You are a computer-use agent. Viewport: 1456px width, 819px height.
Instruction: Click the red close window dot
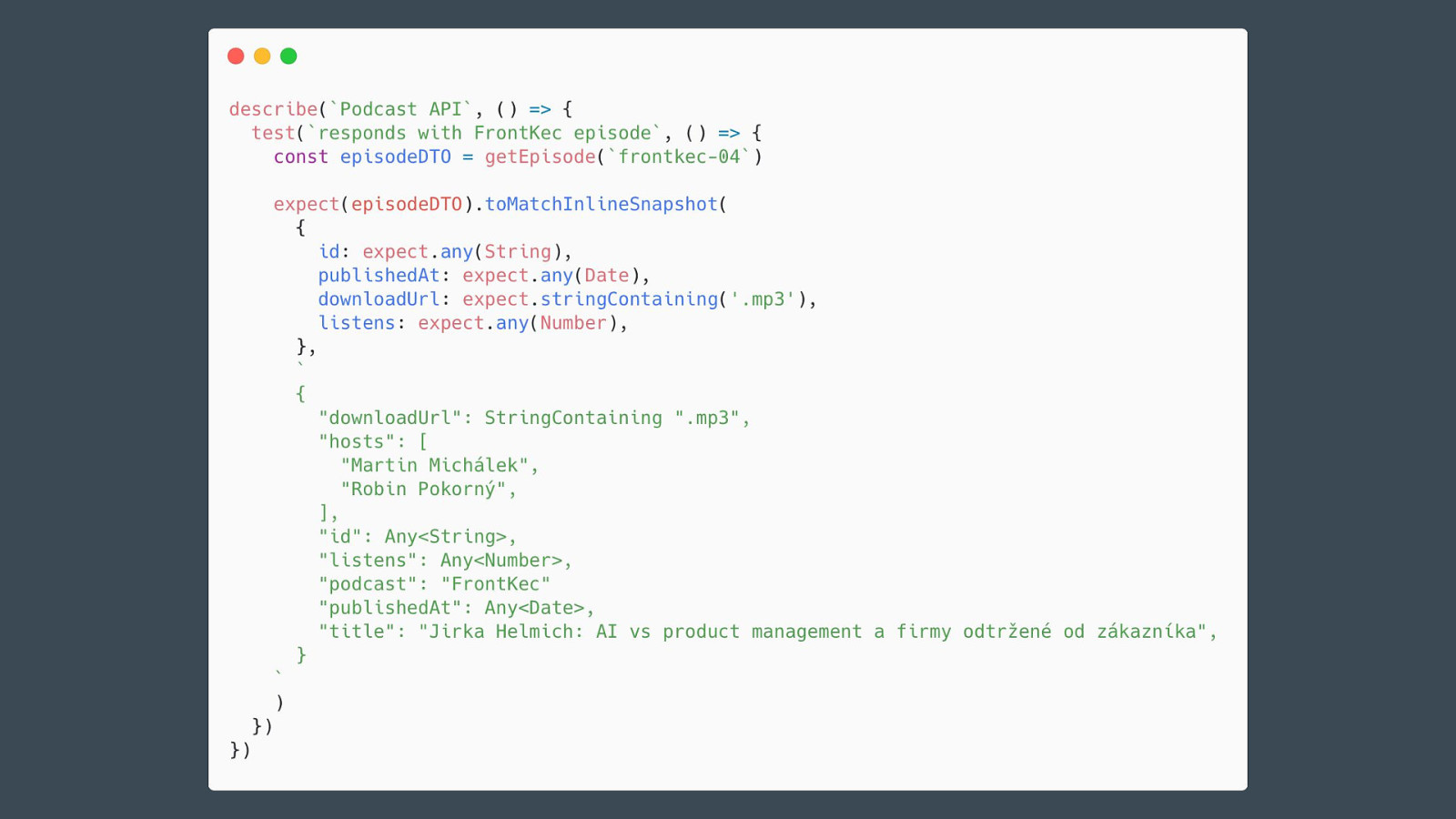(236, 56)
